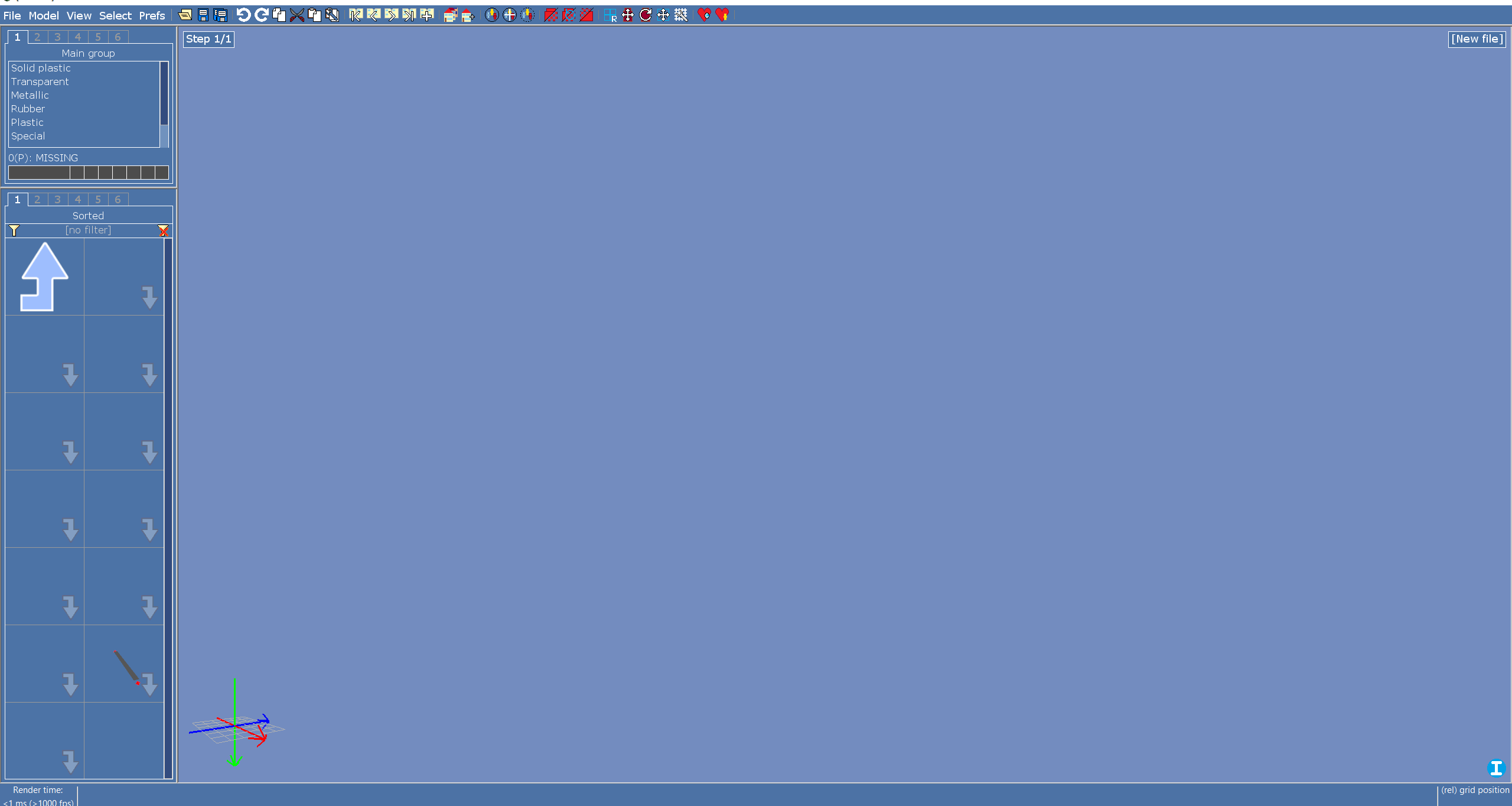The width and height of the screenshot is (1512, 806).
Task: Undo the last action
Action: [243, 15]
